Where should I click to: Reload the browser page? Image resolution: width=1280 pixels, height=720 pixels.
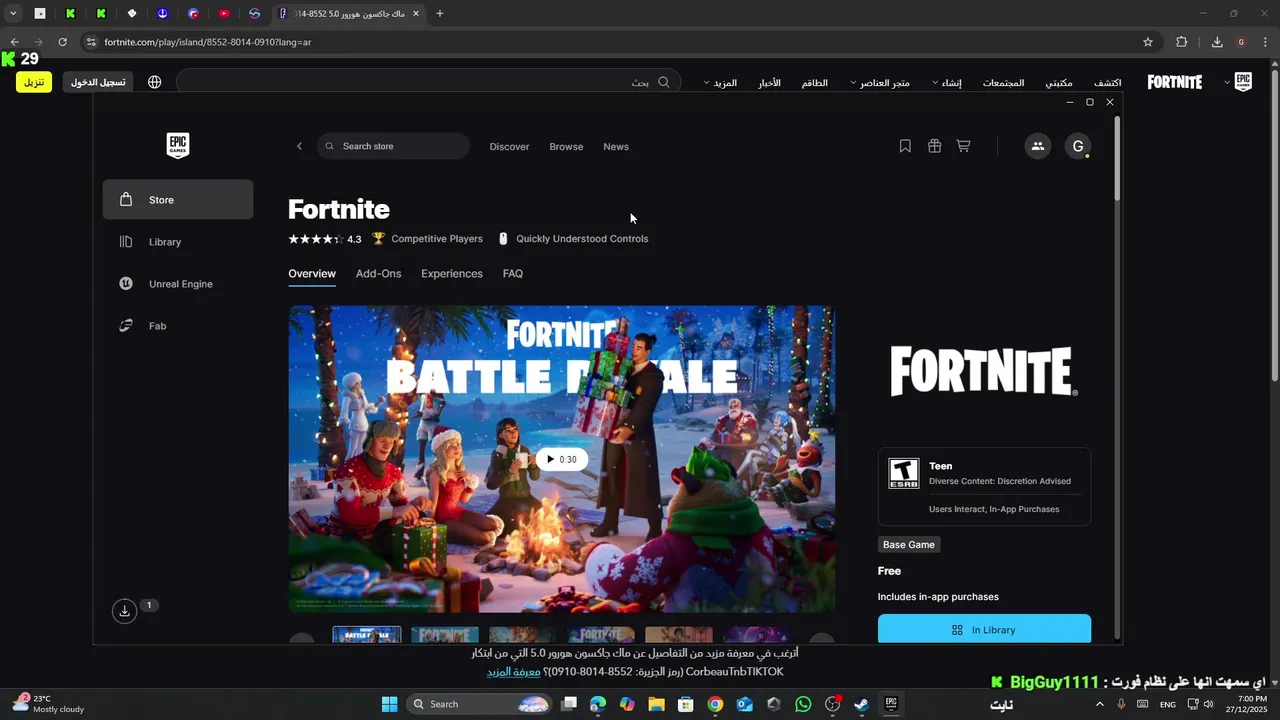(x=62, y=42)
